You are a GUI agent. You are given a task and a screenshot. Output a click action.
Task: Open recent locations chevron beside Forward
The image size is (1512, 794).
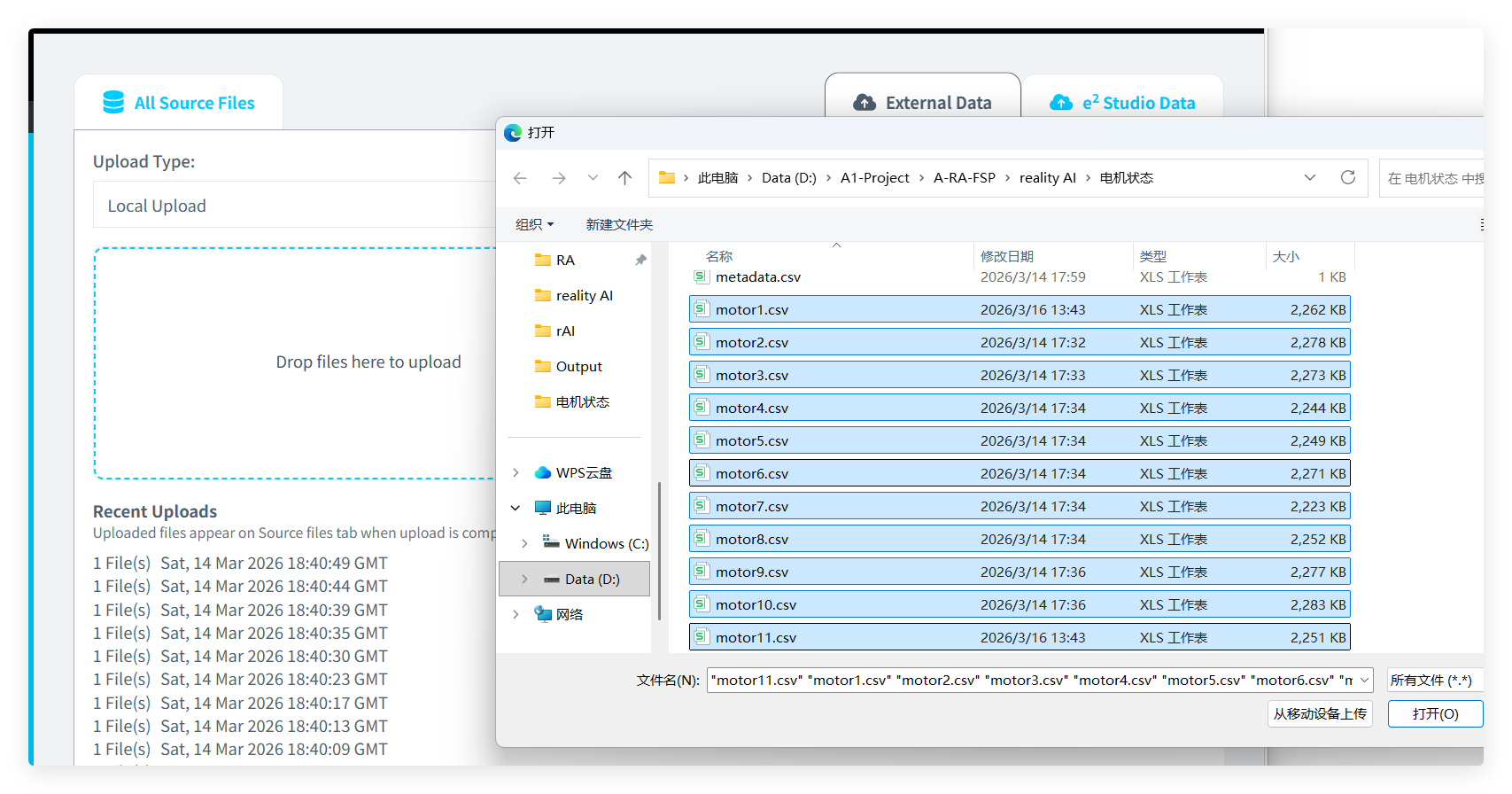[593, 178]
